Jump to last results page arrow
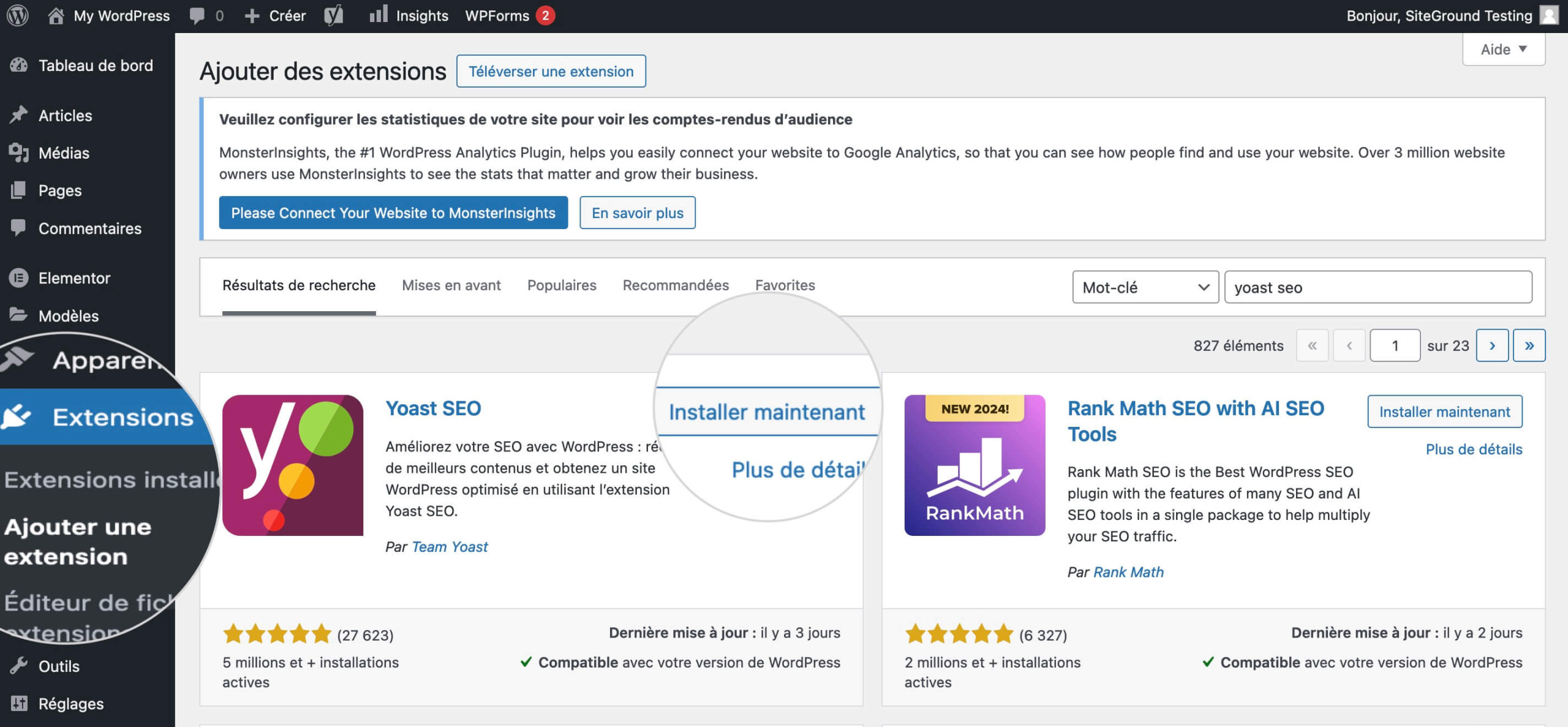1568x727 pixels. pyautogui.click(x=1529, y=345)
